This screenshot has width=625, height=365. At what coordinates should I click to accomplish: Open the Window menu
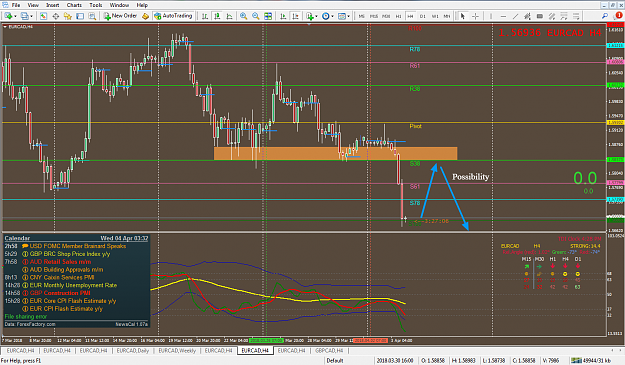pos(119,5)
